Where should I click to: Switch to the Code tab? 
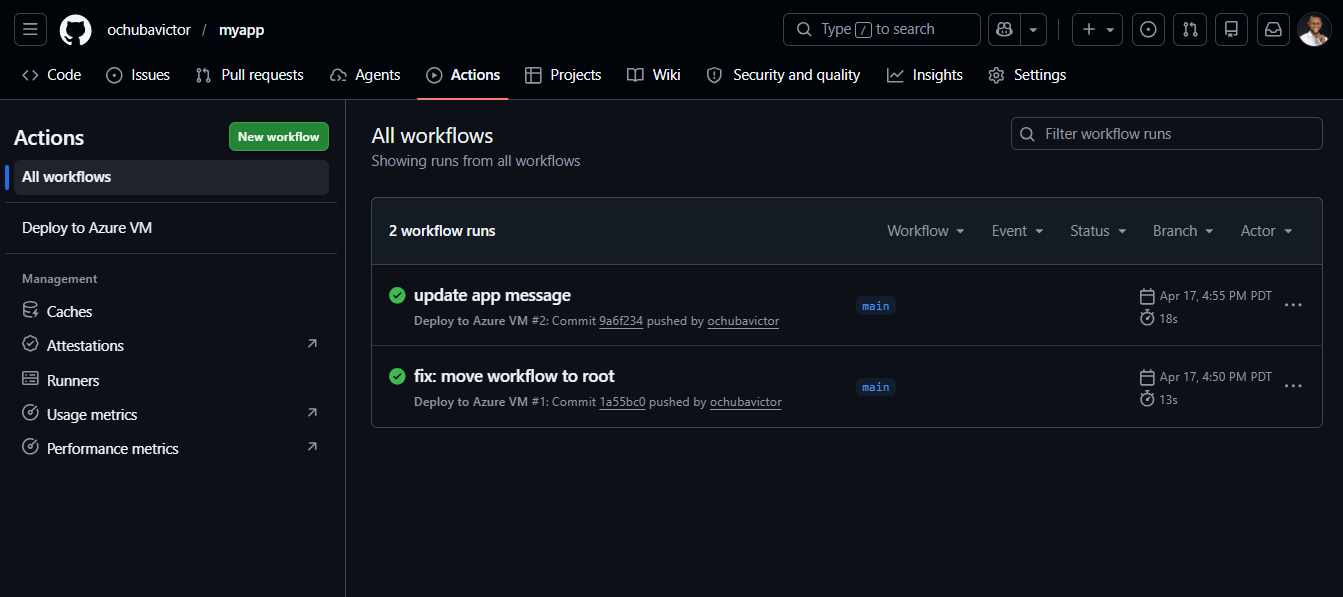[52, 75]
